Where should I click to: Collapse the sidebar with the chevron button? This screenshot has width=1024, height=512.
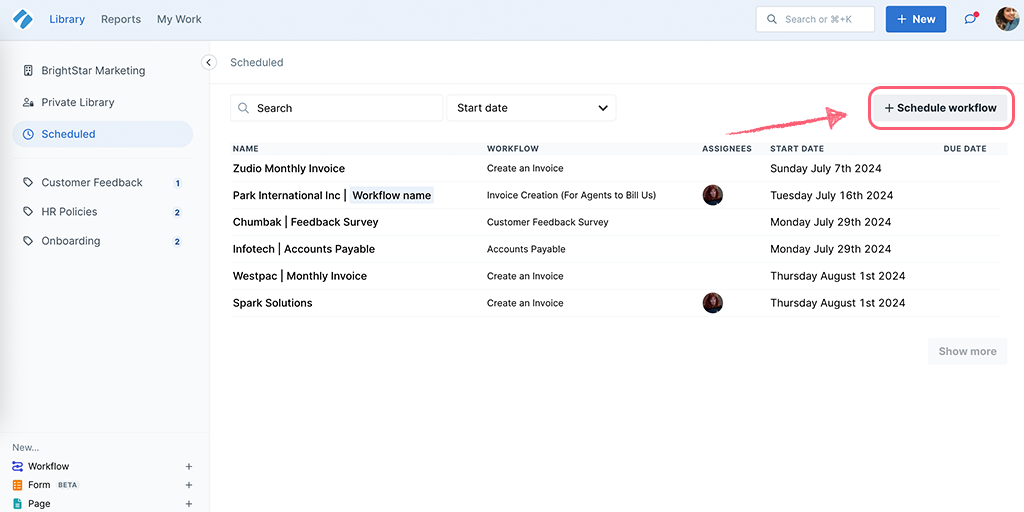tap(208, 63)
